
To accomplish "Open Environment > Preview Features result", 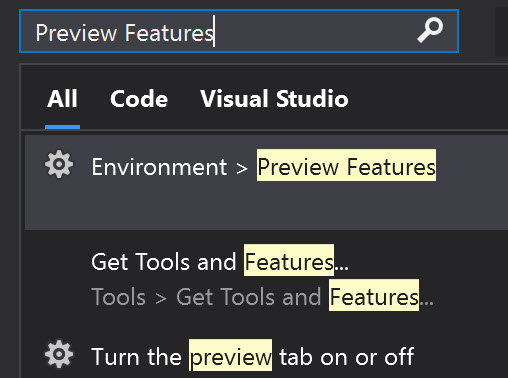I will 266,182.
